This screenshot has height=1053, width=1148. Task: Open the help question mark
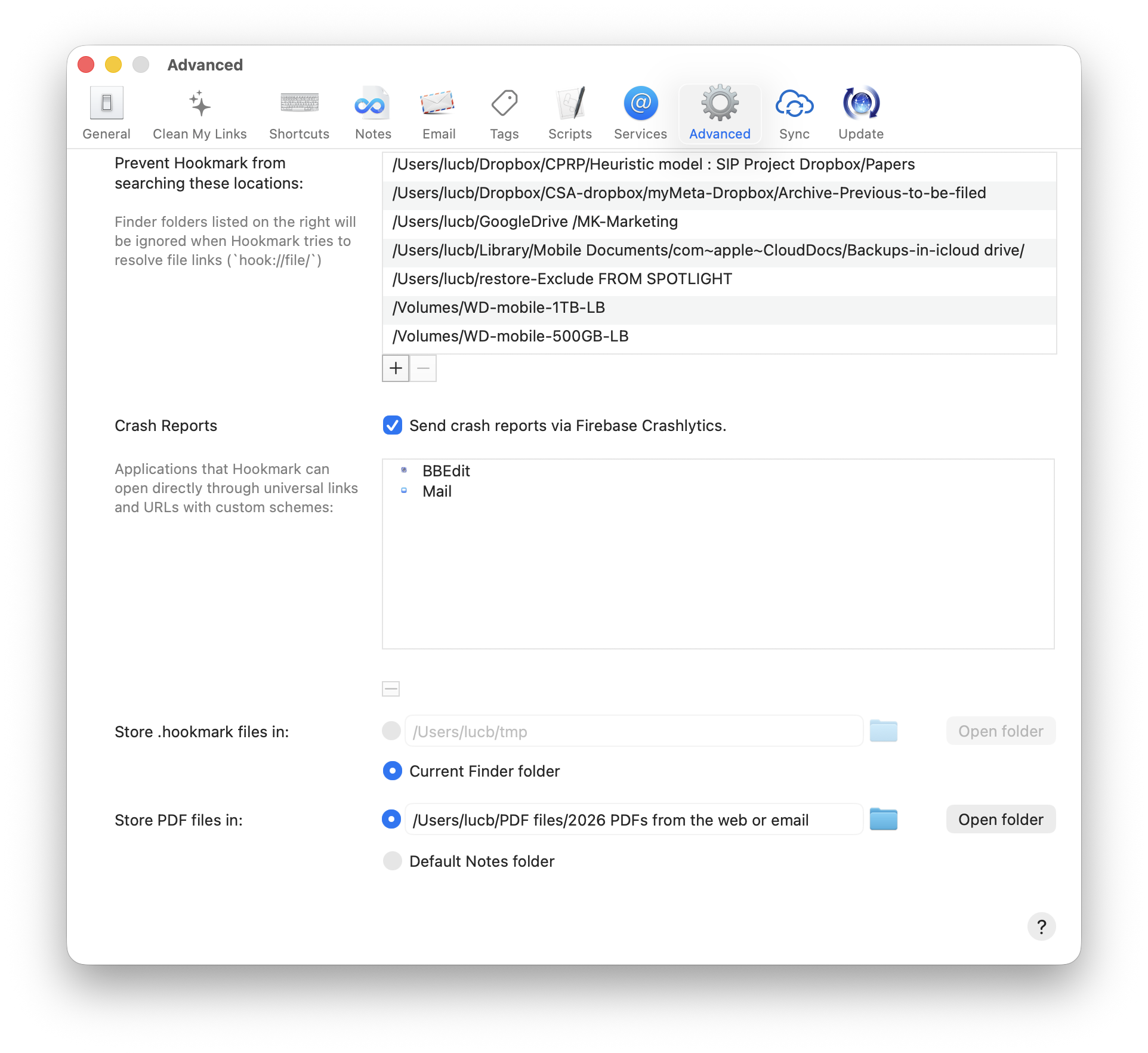tap(1042, 926)
